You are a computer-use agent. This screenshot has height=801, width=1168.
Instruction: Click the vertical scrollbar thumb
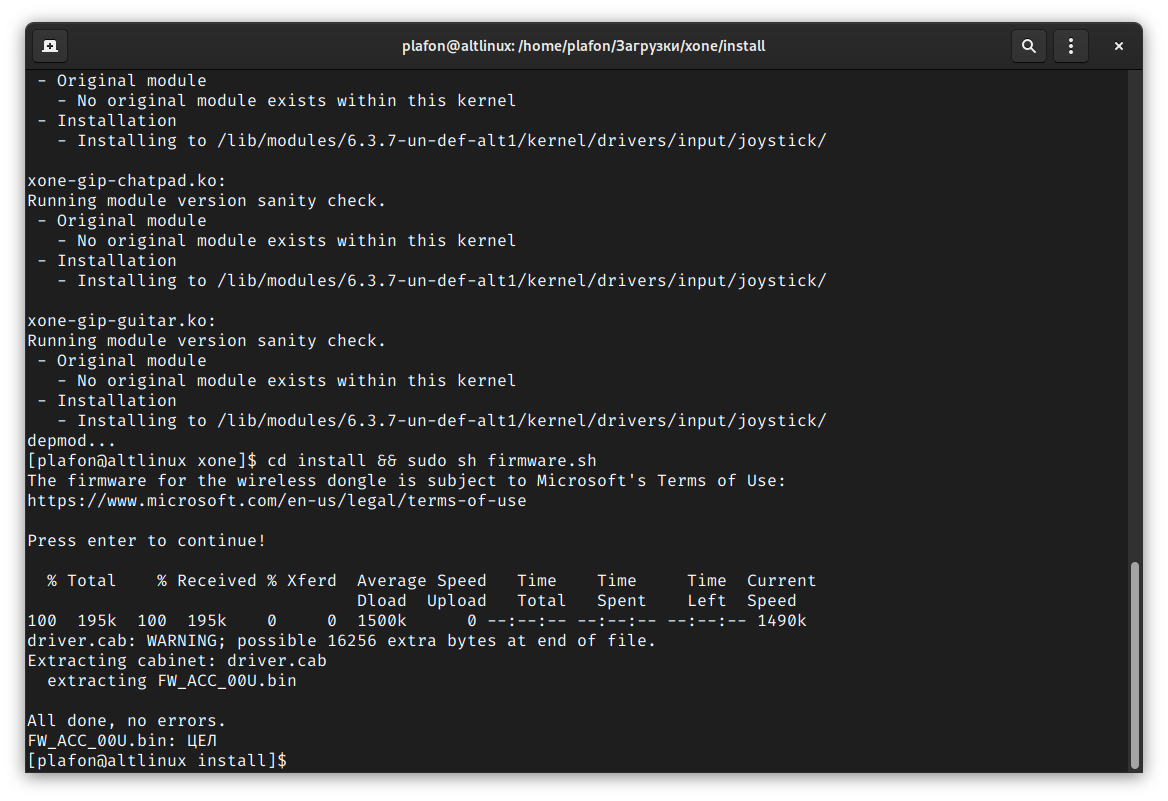coord(1135,665)
